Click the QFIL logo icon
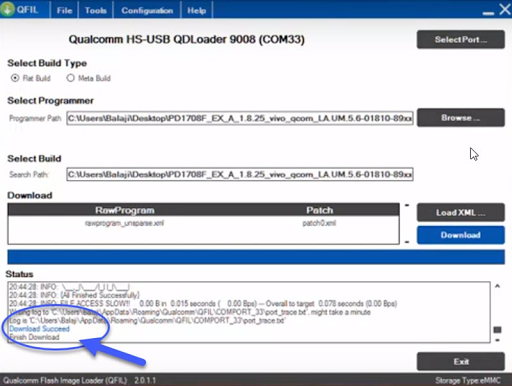Viewport: 512px width, 386px height. (x=7, y=9)
